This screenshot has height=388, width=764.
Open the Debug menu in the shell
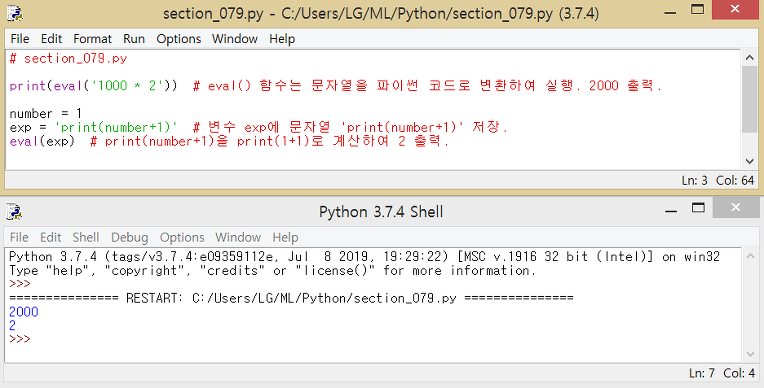[x=130, y=237]
